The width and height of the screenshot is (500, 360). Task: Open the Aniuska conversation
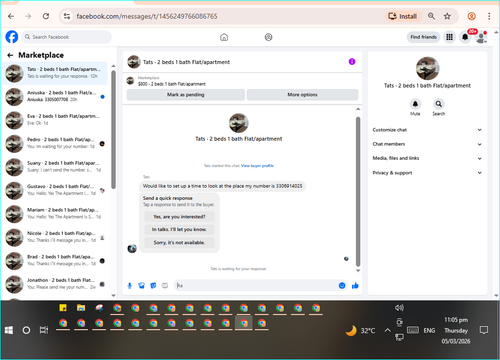point(55,96)
